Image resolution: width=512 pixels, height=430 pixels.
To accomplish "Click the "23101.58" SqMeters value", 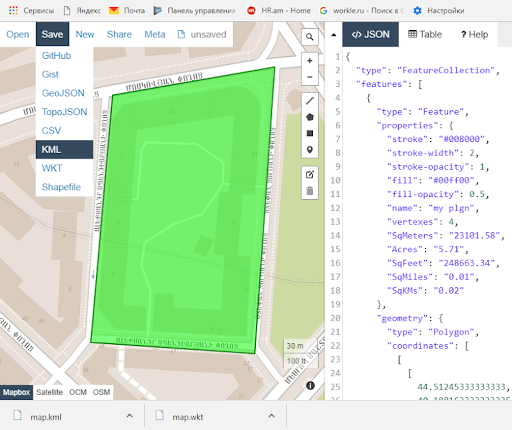I will [474, 235].
